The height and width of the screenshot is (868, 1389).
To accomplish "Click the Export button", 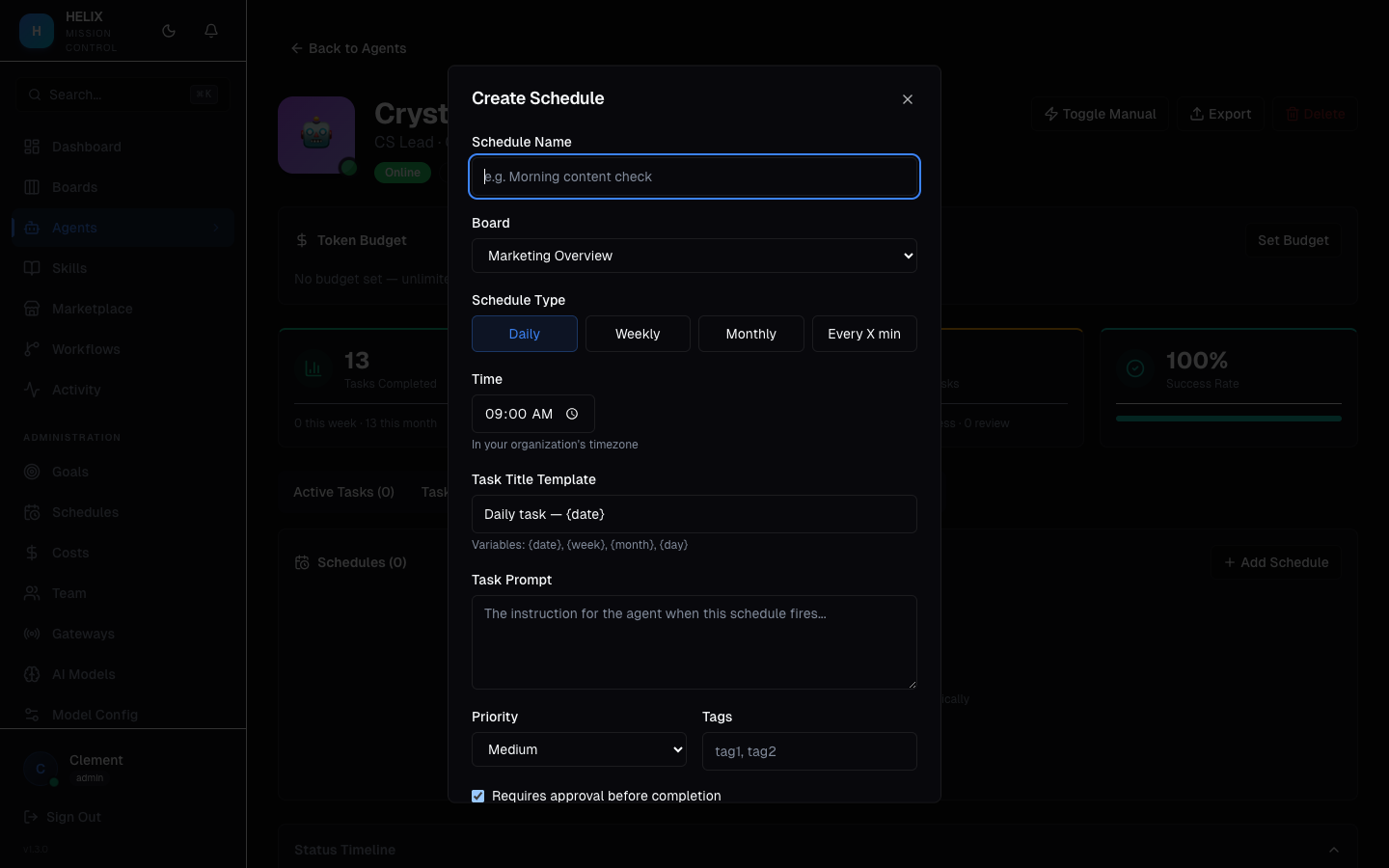I will pyautogui.click(x=1220, y=114).
